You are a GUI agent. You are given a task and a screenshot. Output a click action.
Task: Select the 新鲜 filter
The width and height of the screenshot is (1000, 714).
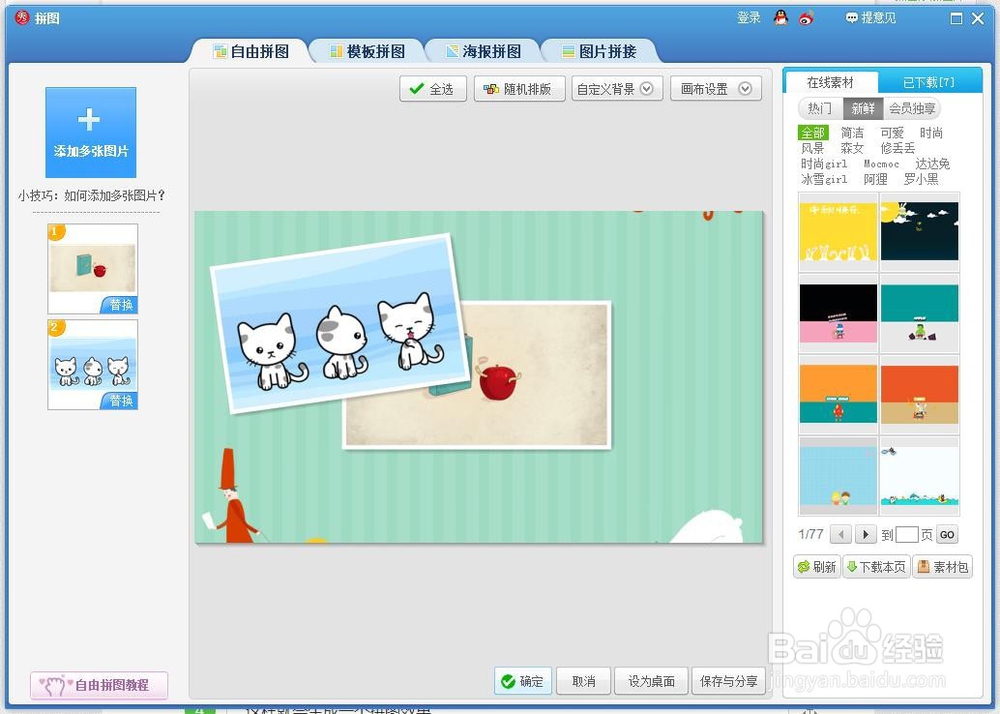863,108
